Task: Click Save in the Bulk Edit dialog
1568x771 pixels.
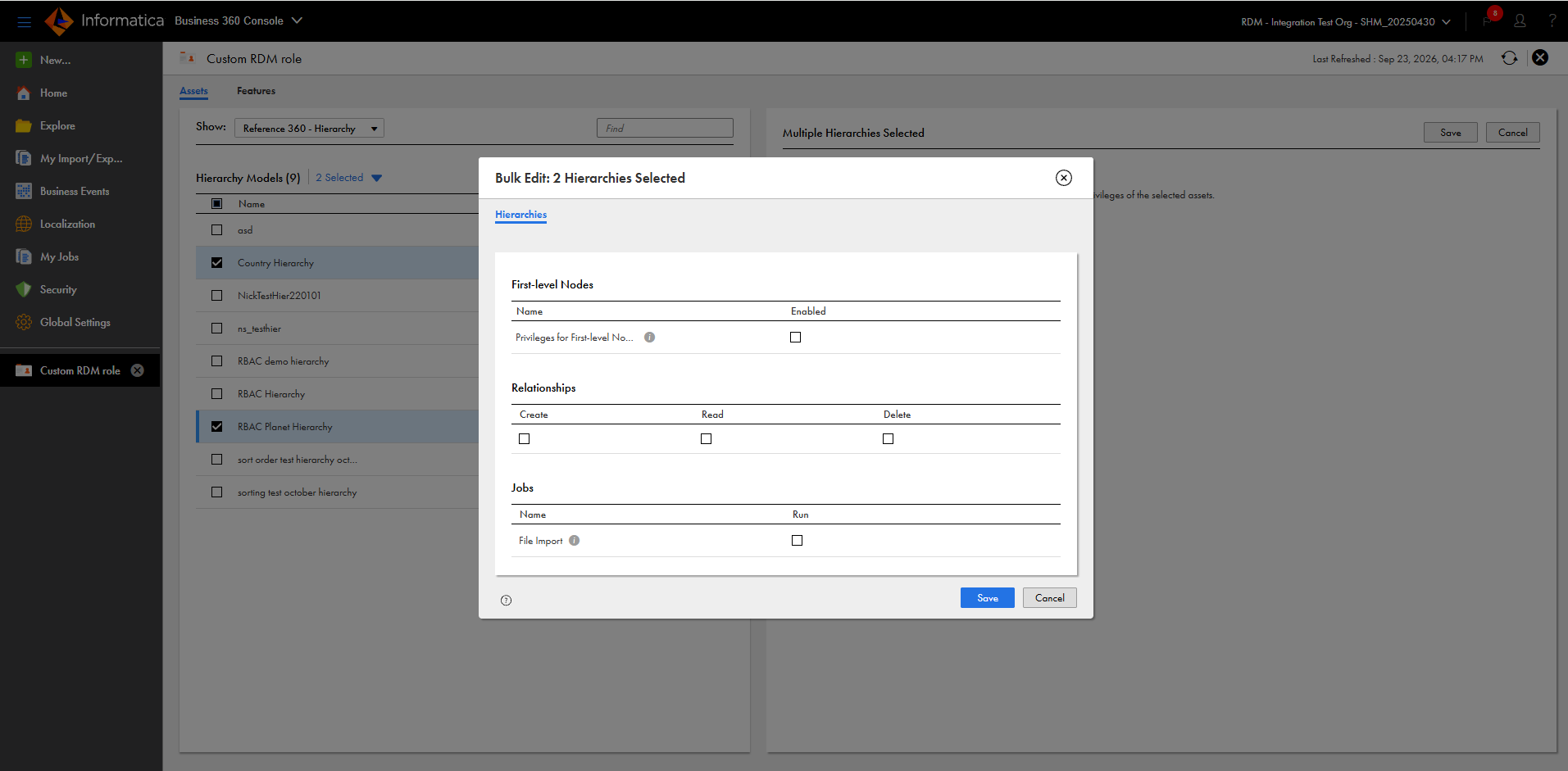Action: click(988, 598)
